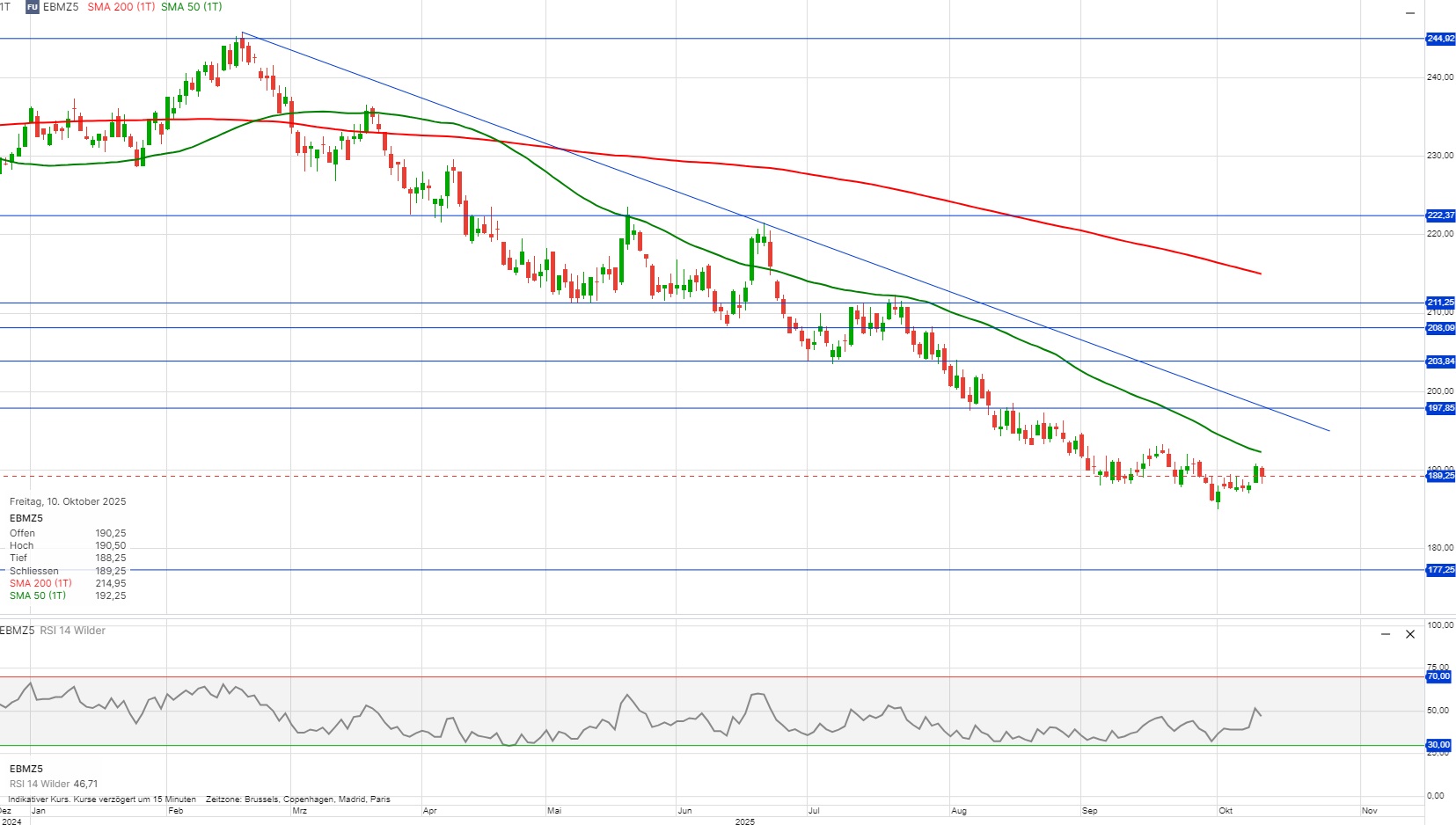Select the 222,37 price level marker
The height and width of the screenshot is (825, 1456).
pos(1440,215)
